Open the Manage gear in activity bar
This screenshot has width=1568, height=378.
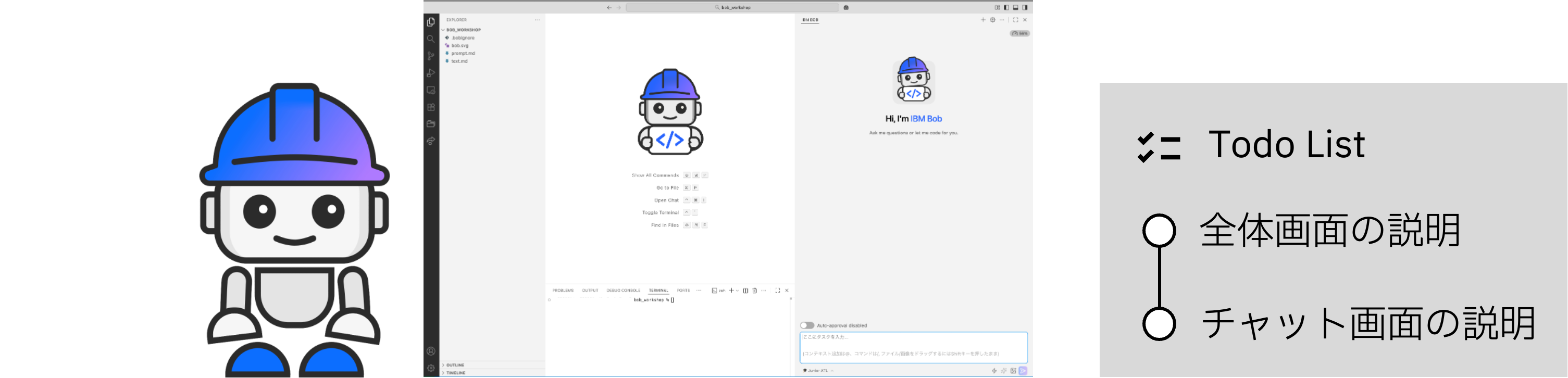click(431, 368)
